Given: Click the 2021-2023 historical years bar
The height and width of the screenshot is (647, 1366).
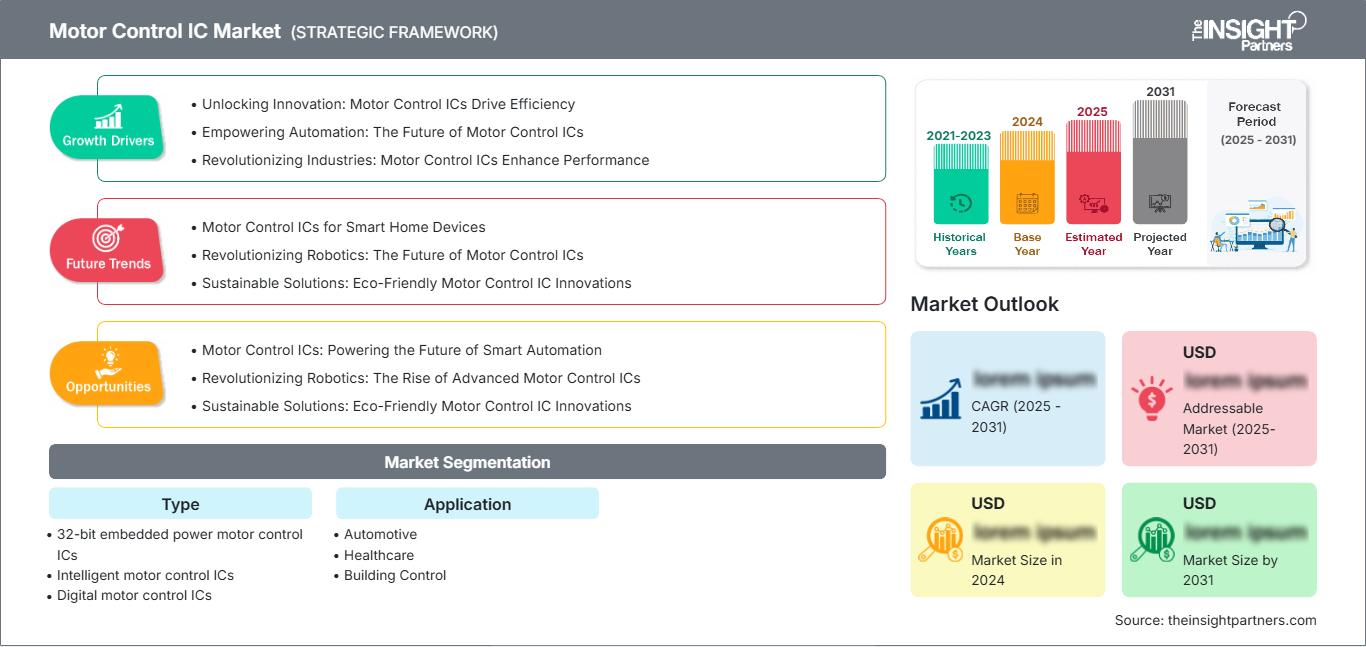Looking at the screenshot, I should (x=961, y=184).
